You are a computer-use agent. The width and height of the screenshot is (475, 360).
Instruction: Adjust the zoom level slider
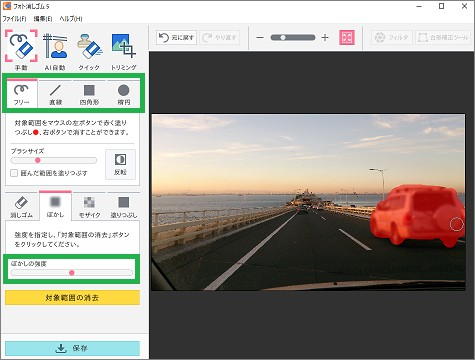(293, 37)
